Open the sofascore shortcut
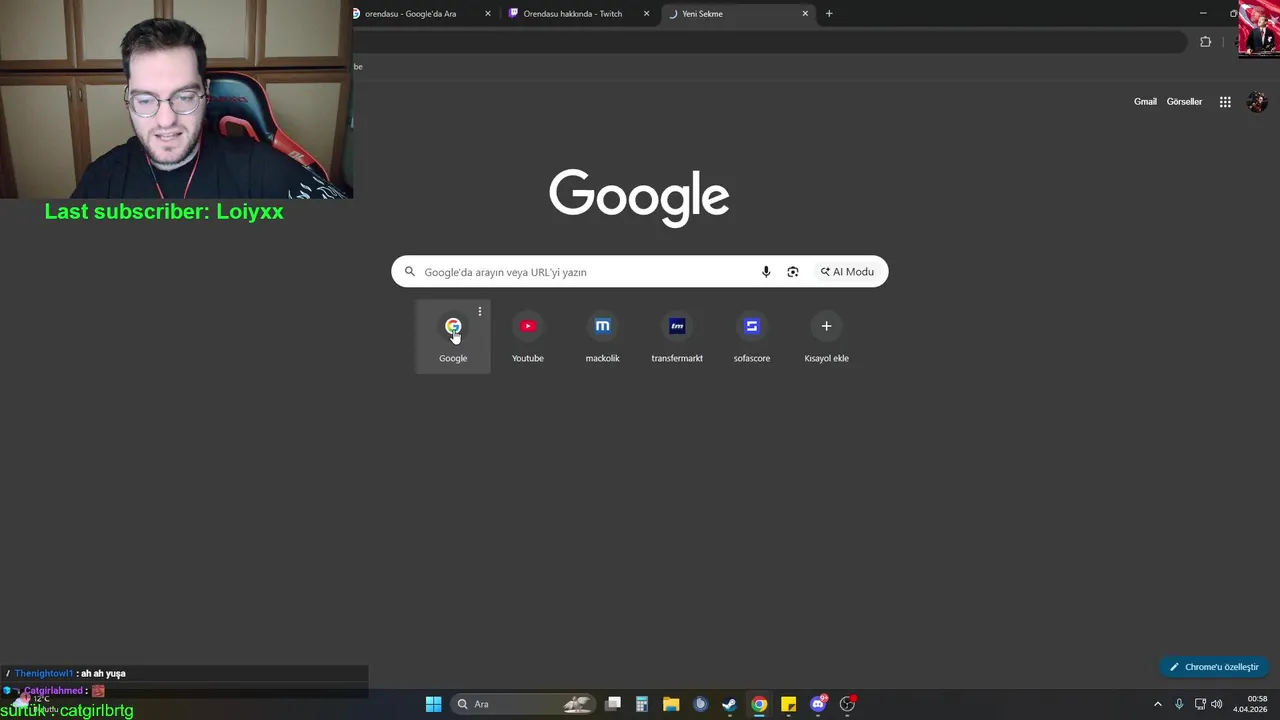Image resolution: width=1280 pixels, height=720 pixels. pyautogui.click(x=752, y=337)
